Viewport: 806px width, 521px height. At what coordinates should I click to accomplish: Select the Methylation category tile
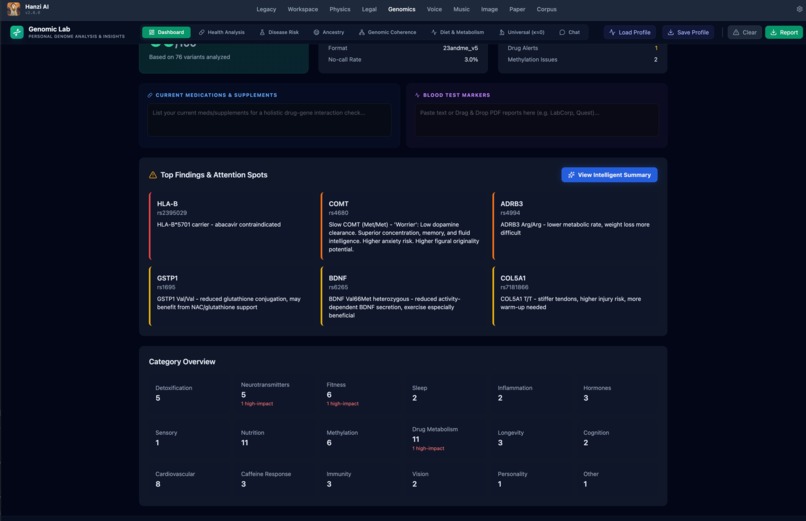tap(360, 438)
